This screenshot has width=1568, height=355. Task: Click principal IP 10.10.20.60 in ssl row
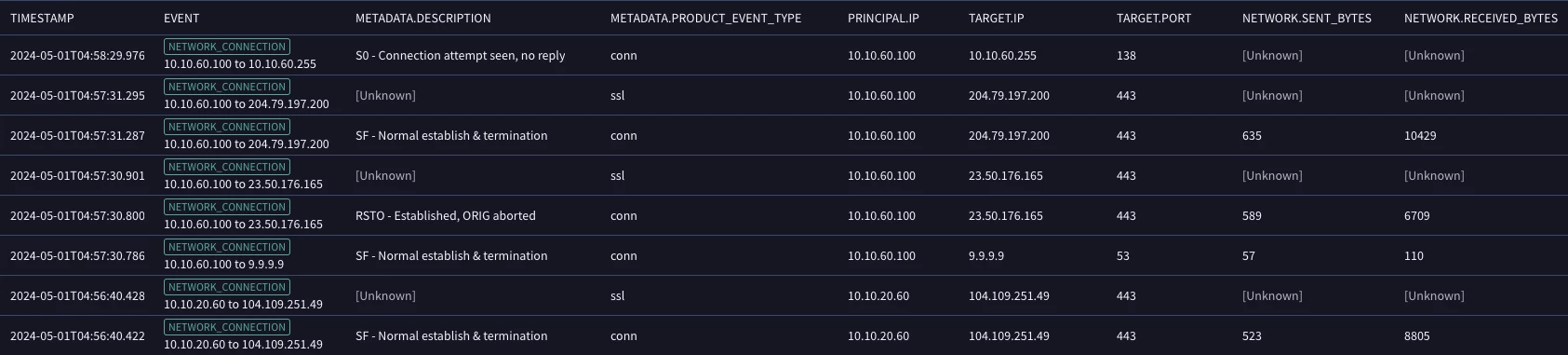tap(878, 295)
